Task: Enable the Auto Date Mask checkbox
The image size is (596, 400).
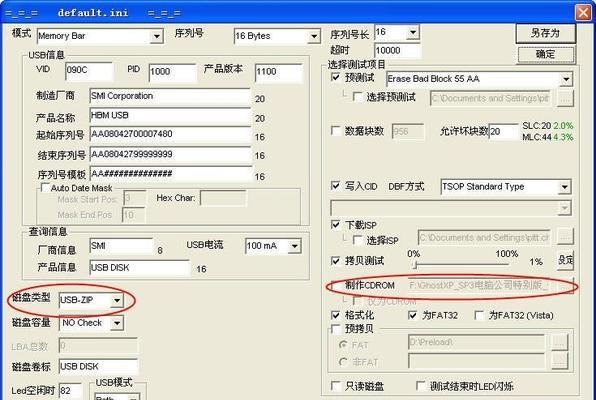Action: coord(45,188)
